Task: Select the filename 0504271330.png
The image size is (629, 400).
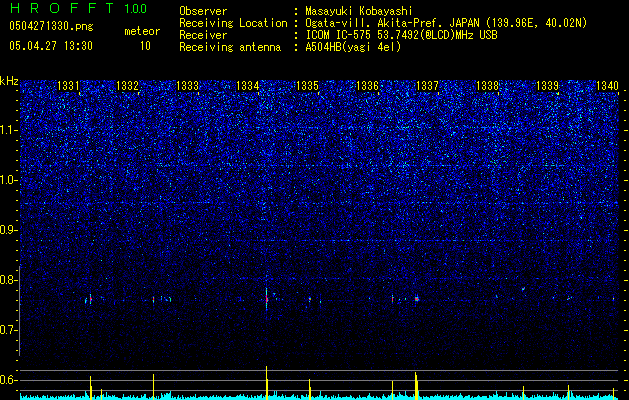Action: point(51,26)
